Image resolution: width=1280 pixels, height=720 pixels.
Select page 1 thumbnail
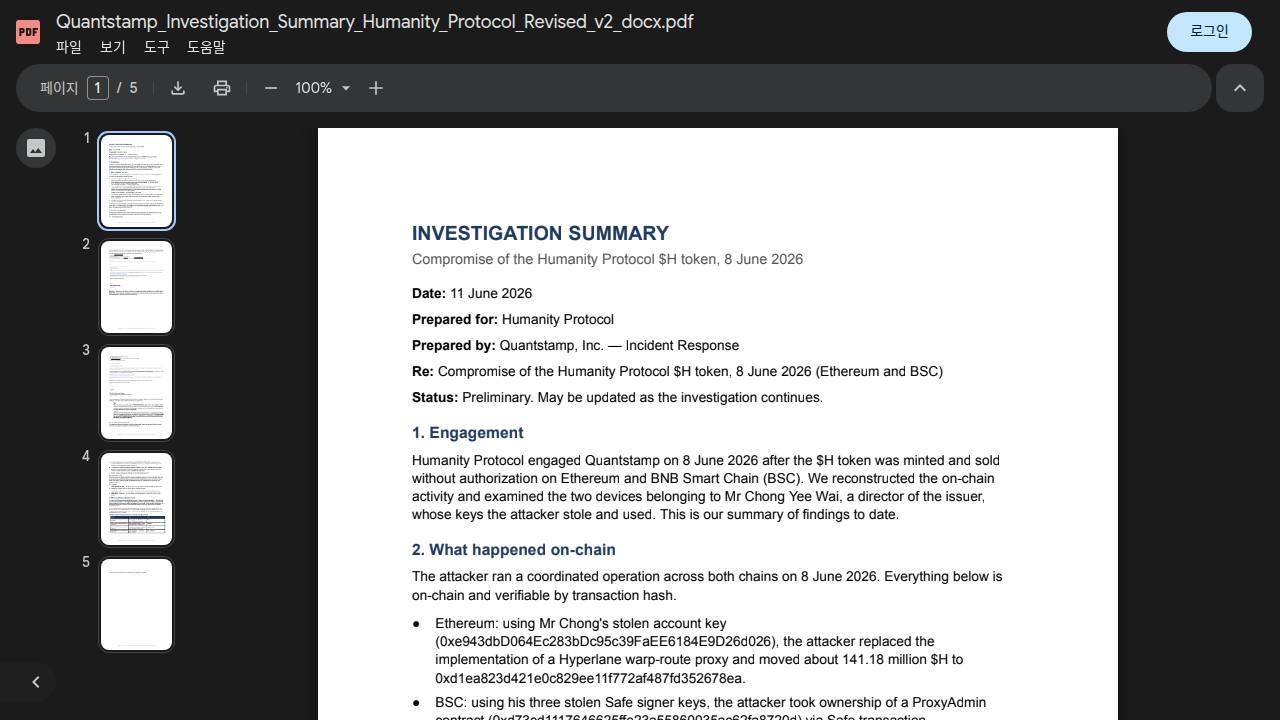[137, 181]
